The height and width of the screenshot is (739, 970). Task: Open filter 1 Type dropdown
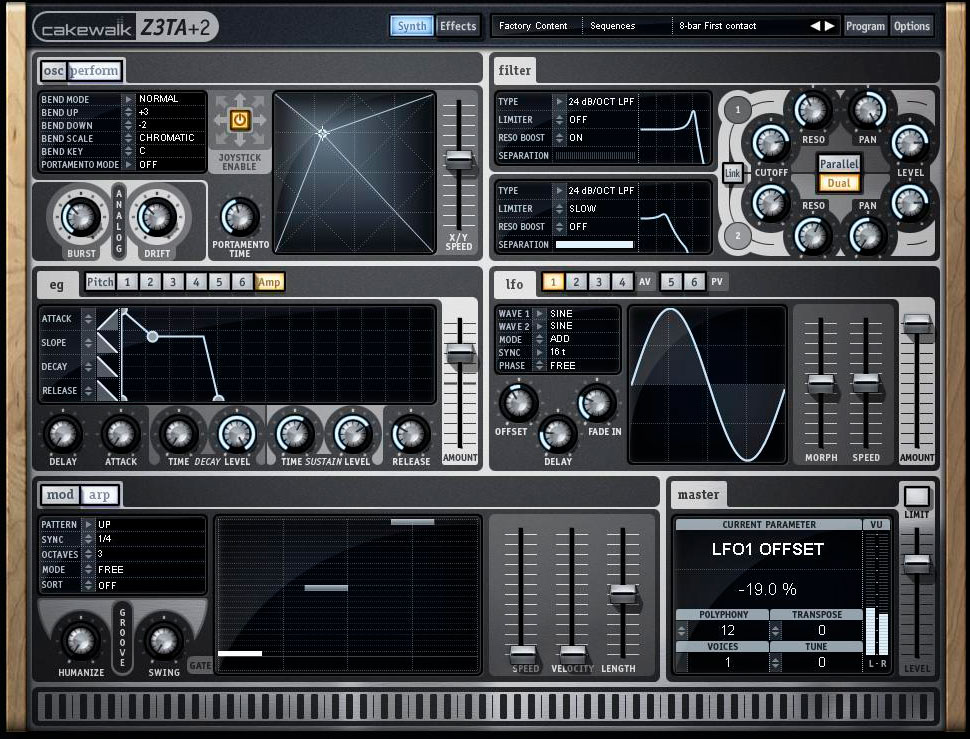pos(559,101)
